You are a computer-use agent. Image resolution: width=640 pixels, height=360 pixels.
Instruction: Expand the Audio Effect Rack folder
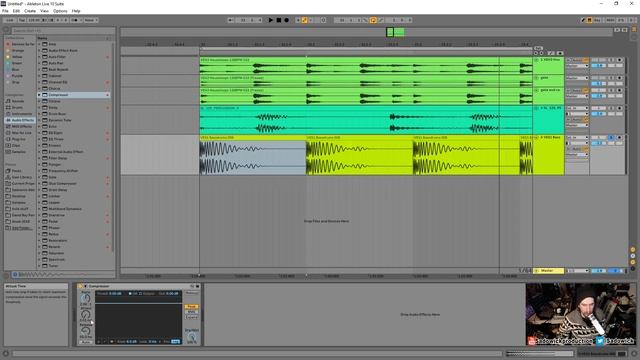[40, 51]
